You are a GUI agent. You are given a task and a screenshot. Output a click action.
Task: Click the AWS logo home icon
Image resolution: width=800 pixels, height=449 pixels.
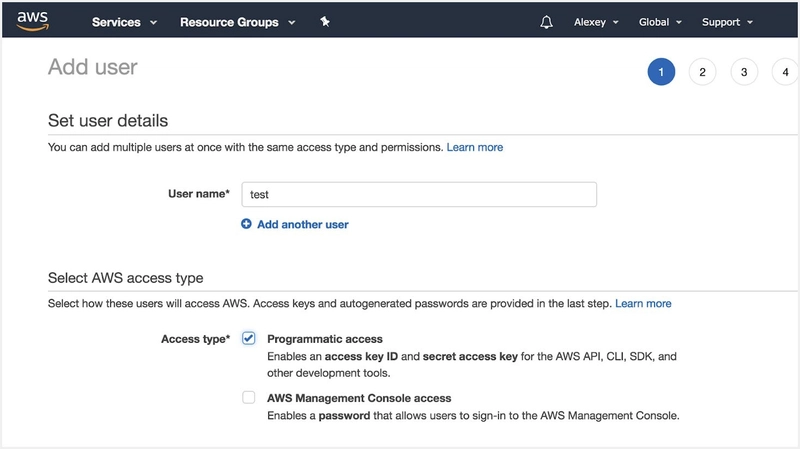pyautogui.click(x=33, y=22)
